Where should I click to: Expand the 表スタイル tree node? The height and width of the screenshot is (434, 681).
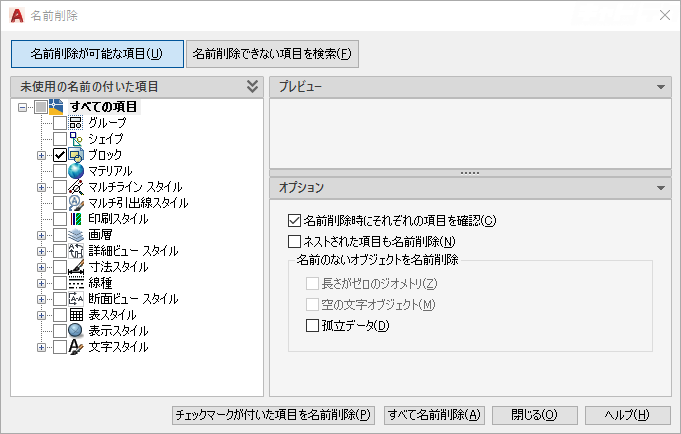tap(41, 315)
